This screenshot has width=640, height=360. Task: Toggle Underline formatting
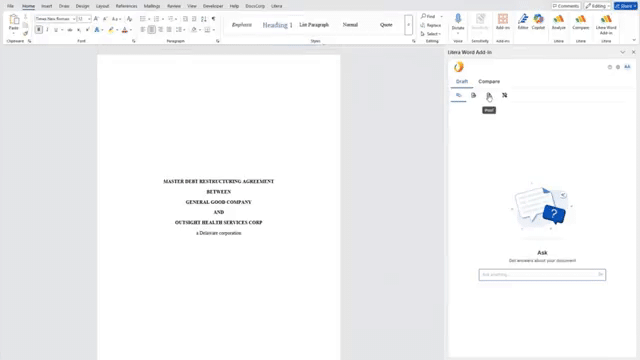[x=56, y=30]
